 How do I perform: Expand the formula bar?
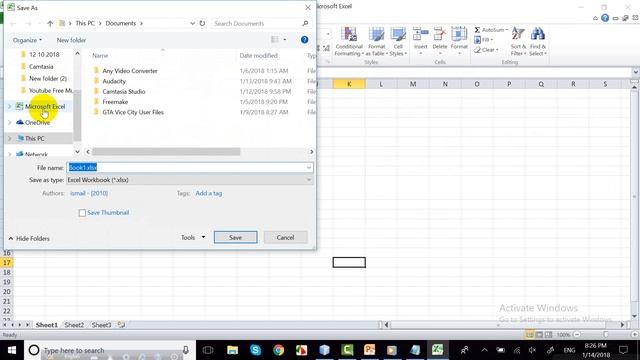tap(636, 72)
